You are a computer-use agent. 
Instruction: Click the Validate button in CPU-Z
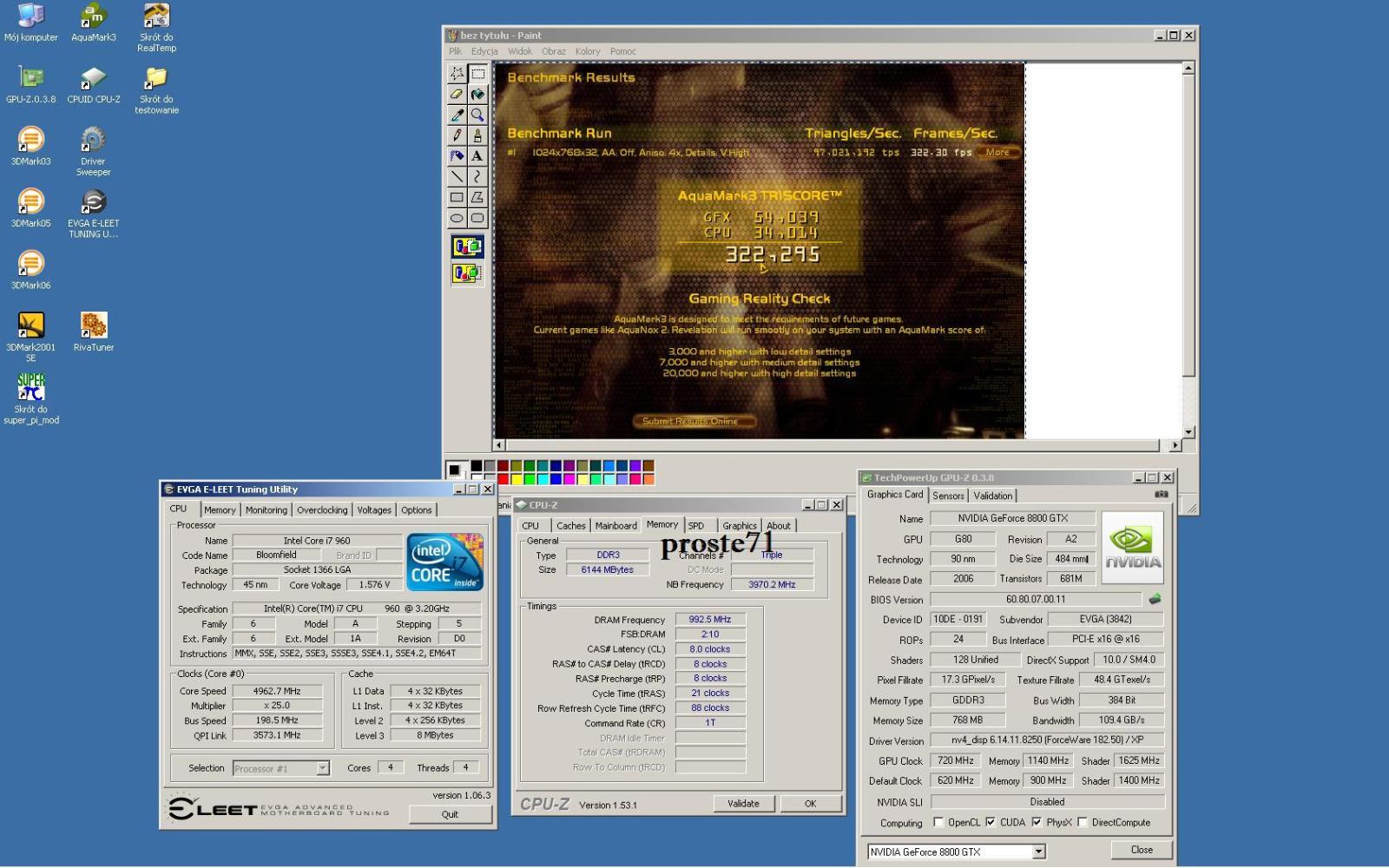click(x=743, y=804)
